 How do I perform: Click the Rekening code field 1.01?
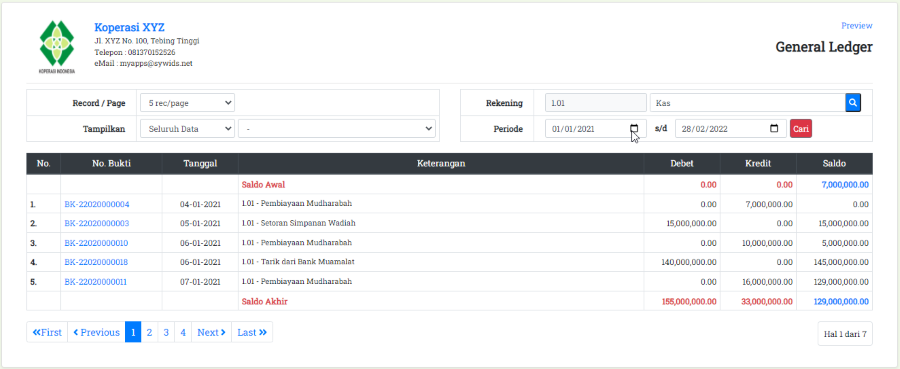click(x=596, y=103)
